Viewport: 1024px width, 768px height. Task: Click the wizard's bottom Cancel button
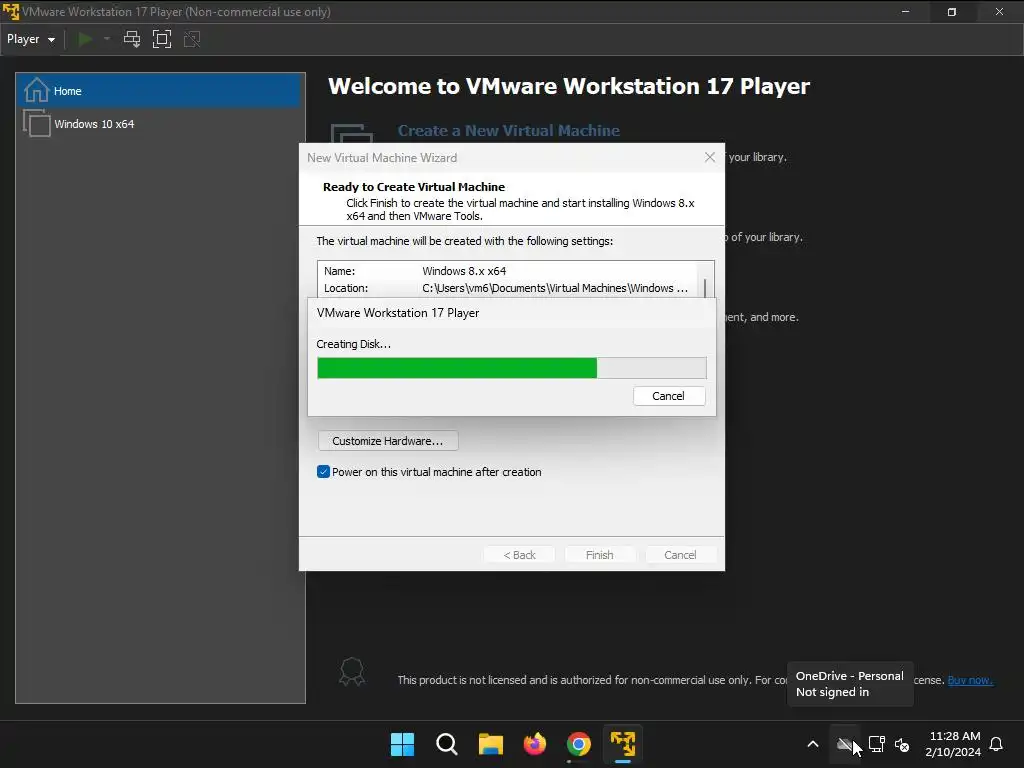(x=680, y=554)
